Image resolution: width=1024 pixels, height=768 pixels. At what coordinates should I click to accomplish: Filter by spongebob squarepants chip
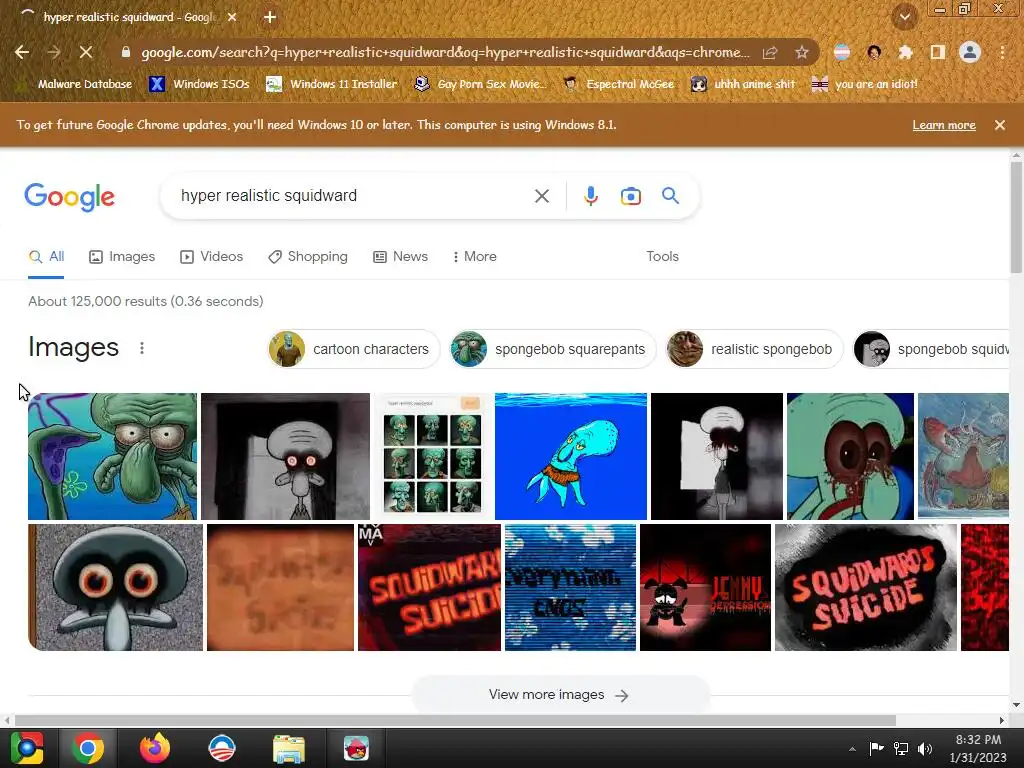tap(552, 349)
